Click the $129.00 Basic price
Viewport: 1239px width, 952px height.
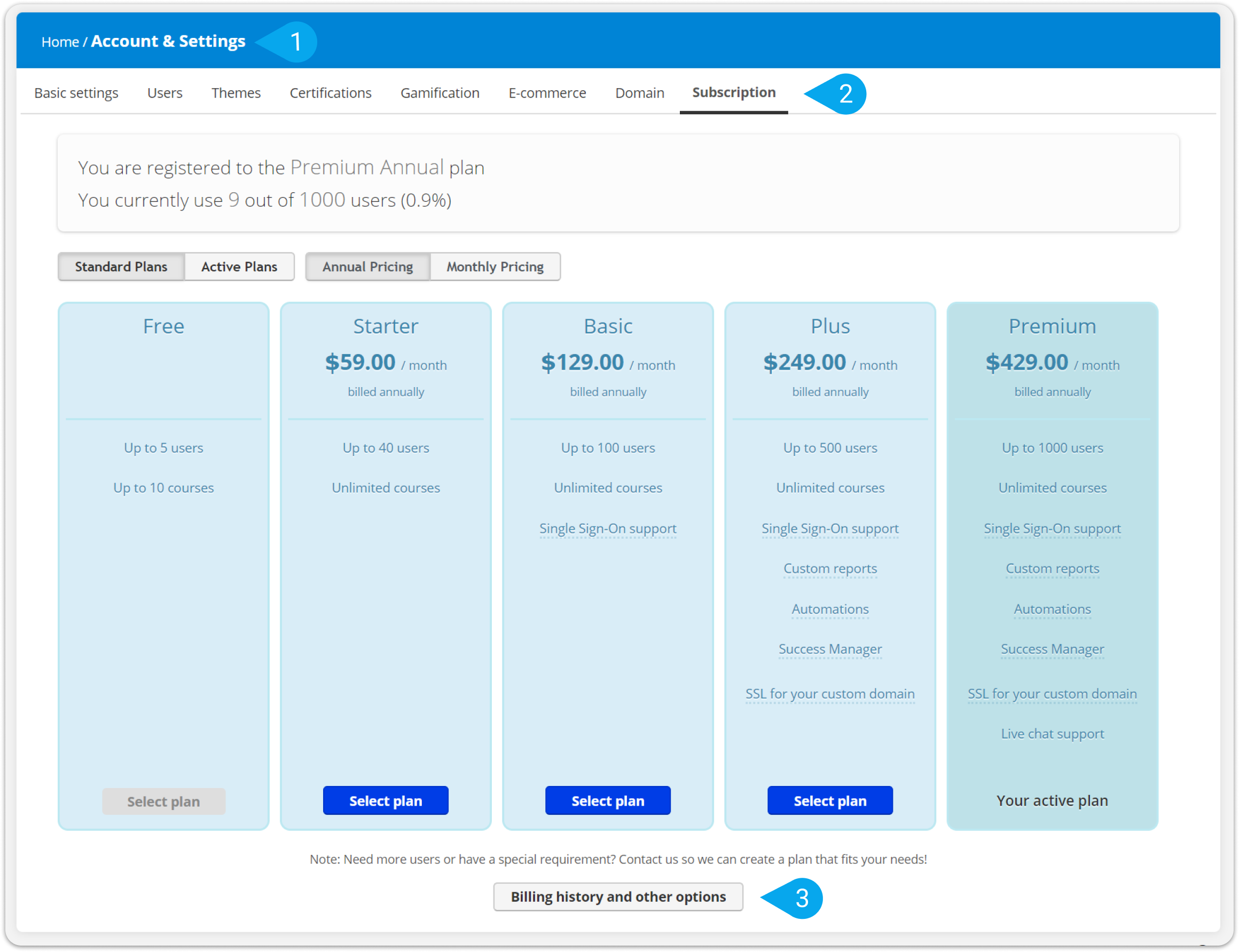click(x=583, y=363)
